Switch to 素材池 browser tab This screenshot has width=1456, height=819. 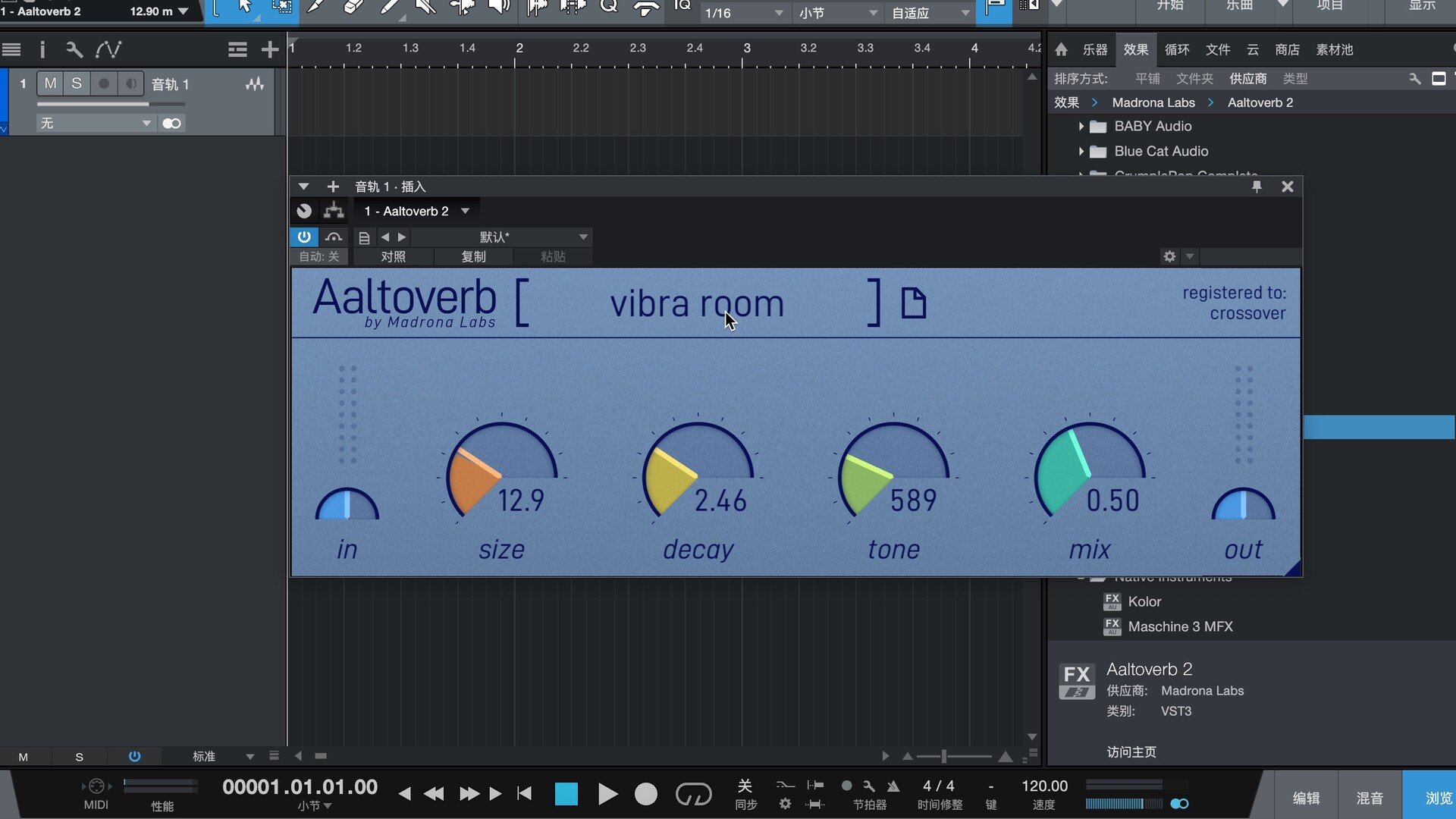point(1335,50)
